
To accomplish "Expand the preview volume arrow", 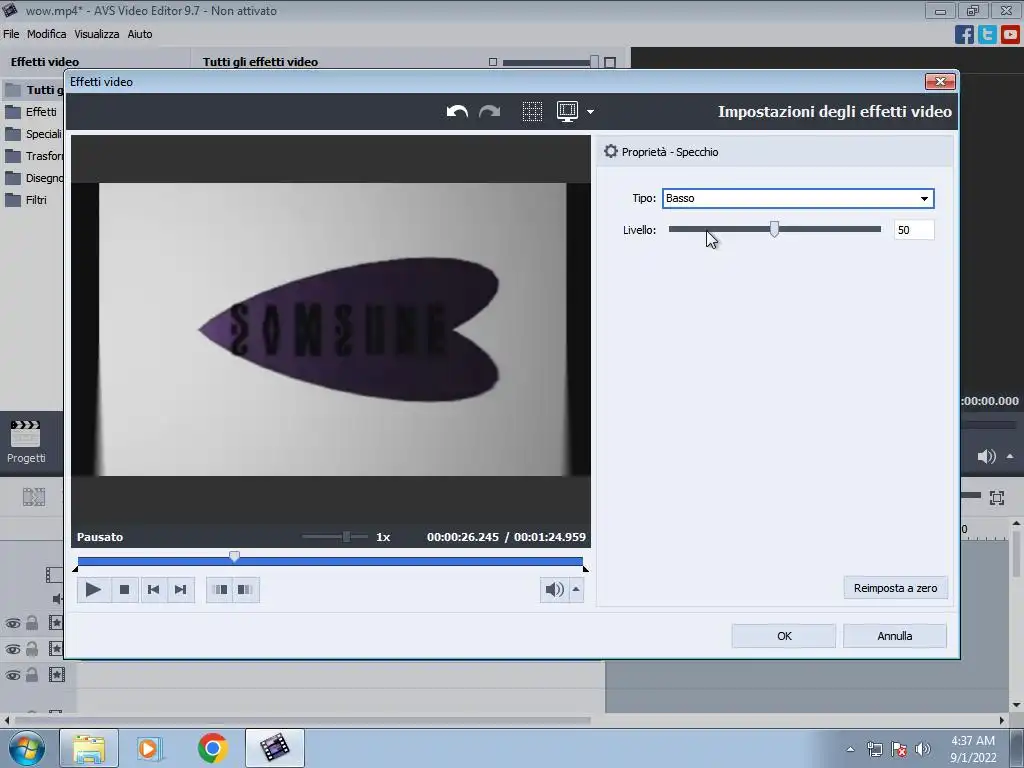I will (576, 590).
